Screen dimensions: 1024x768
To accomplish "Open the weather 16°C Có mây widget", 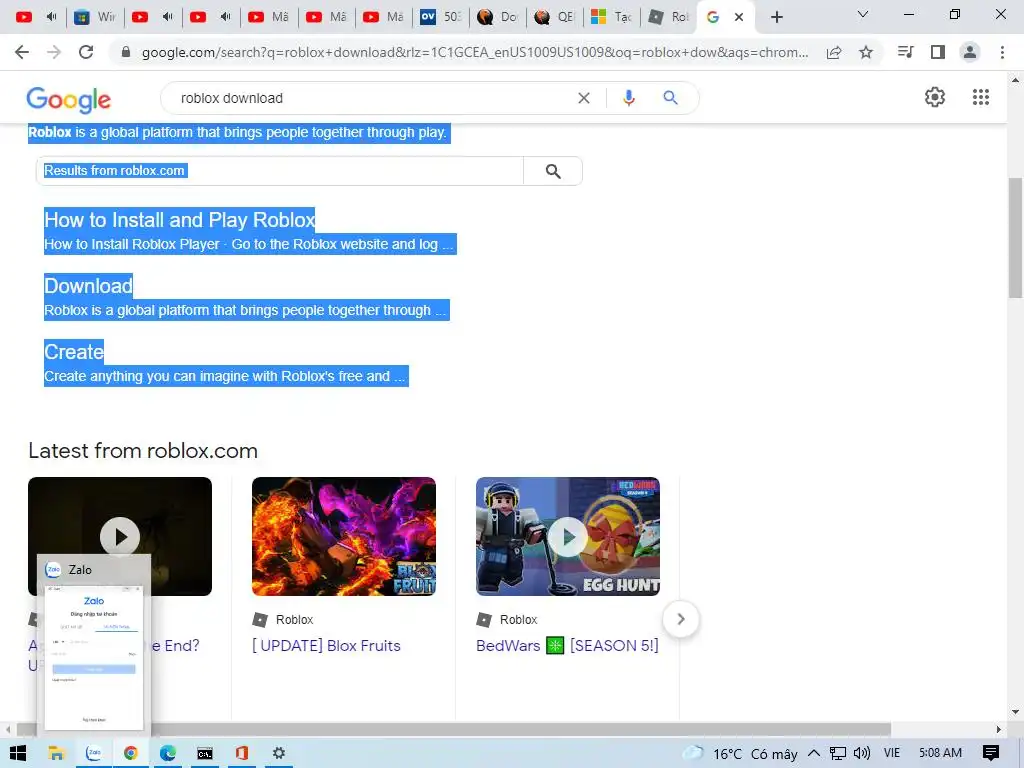I will tap(740, 754).
